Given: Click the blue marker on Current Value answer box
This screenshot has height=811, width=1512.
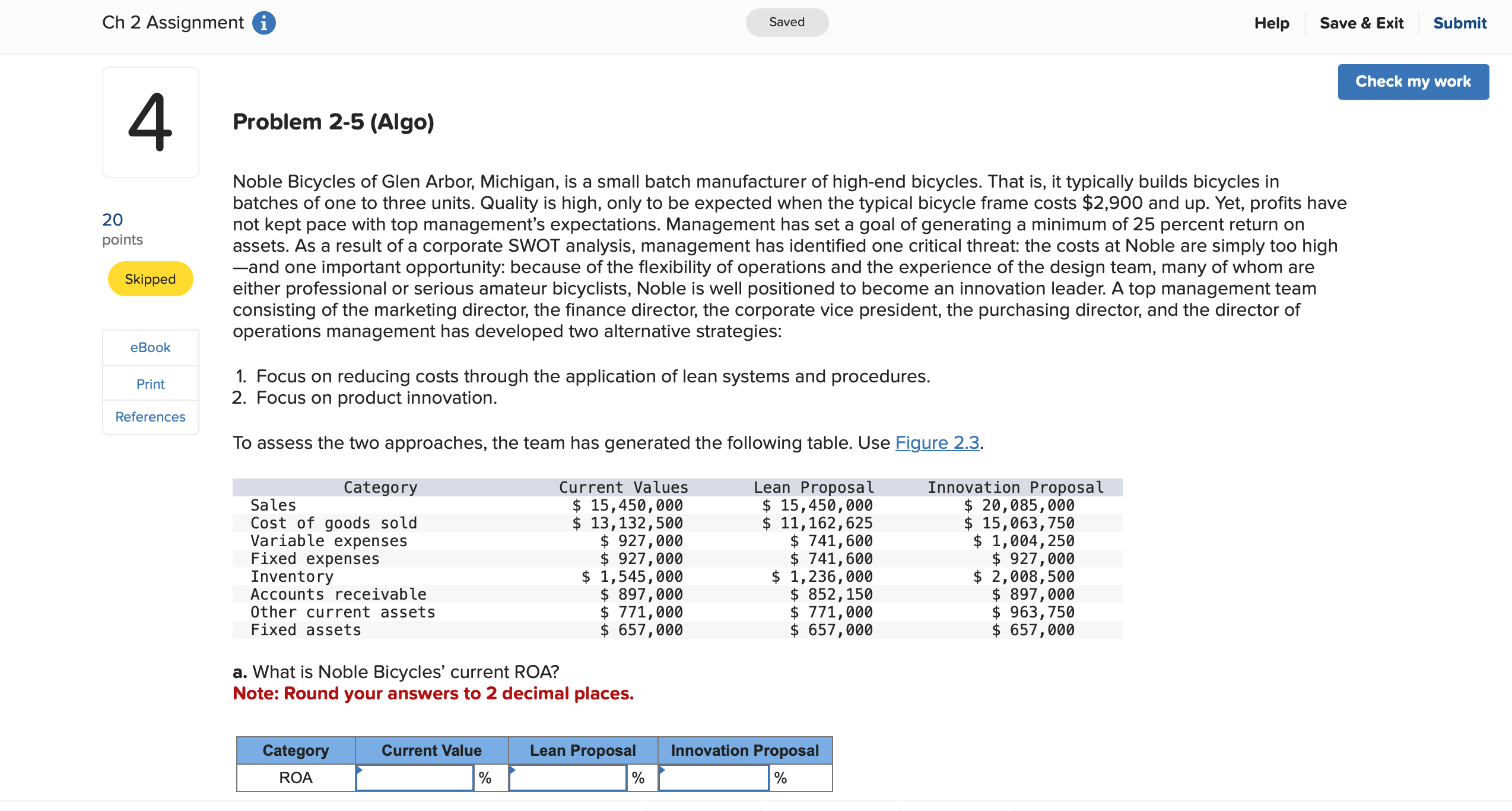Looking at the screenshot, I should tap(360, 769).
